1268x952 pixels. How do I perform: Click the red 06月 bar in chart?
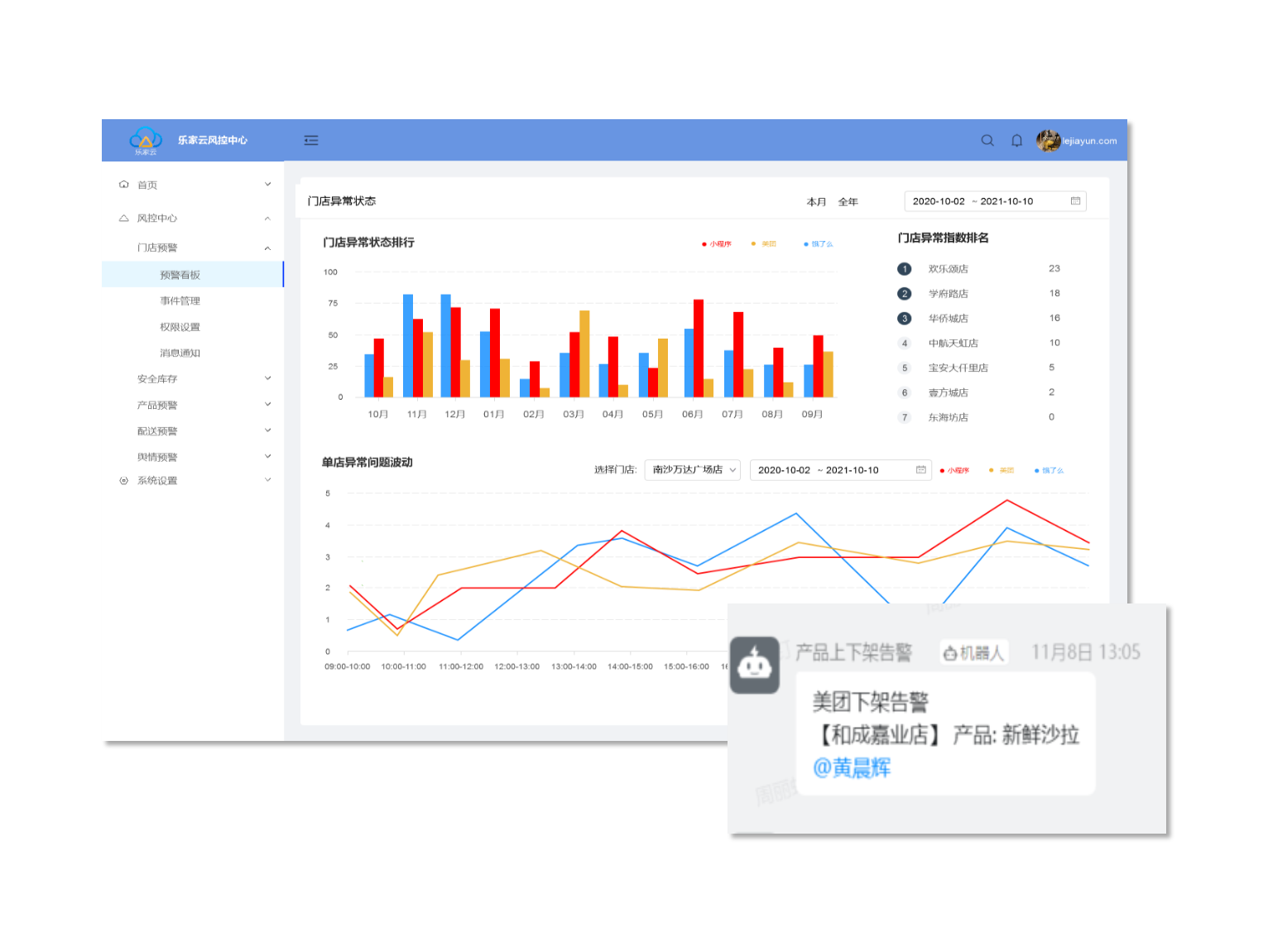[698, 349]
